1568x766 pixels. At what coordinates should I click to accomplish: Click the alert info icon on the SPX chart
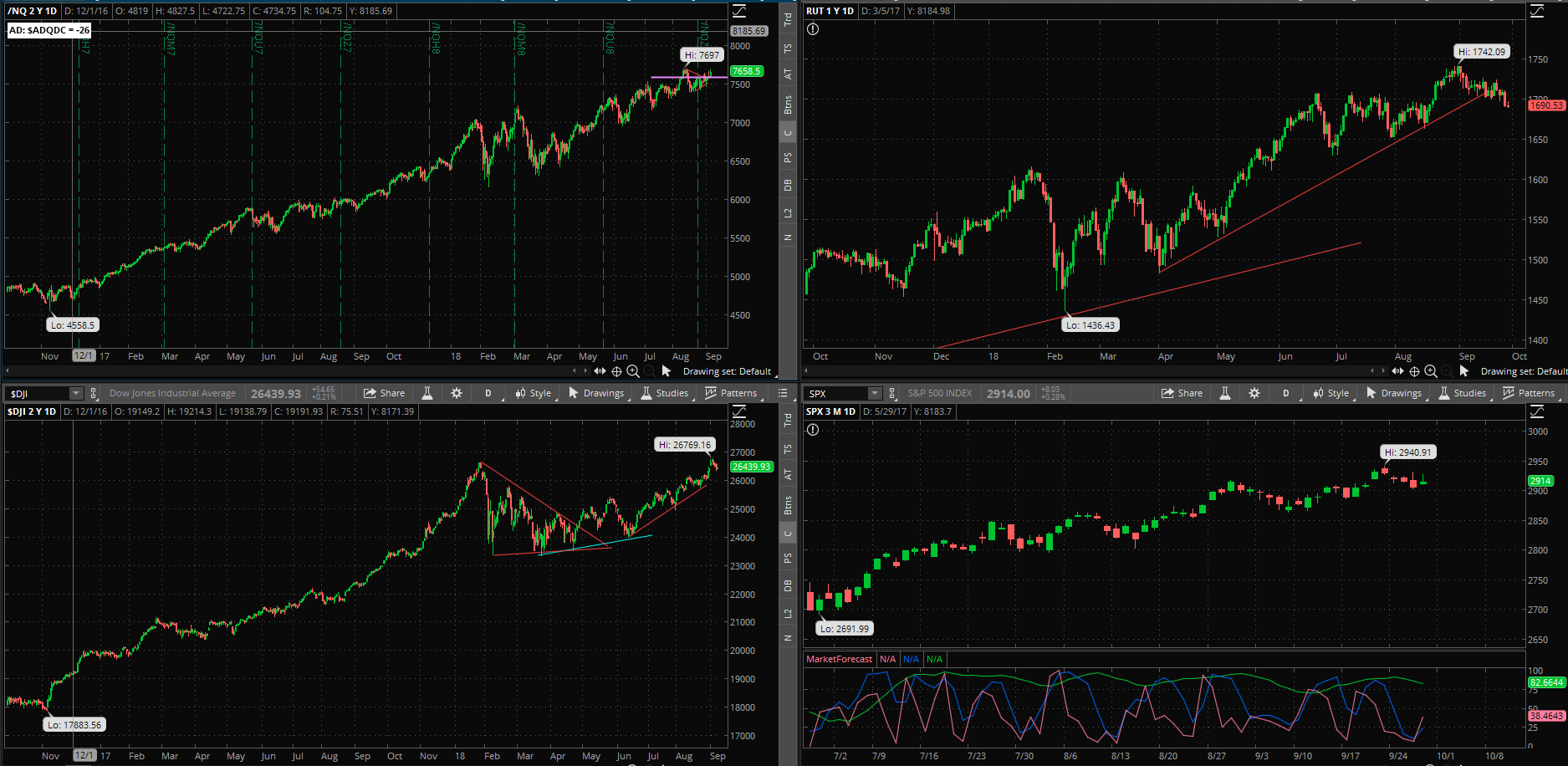click(x=813, y=430)
